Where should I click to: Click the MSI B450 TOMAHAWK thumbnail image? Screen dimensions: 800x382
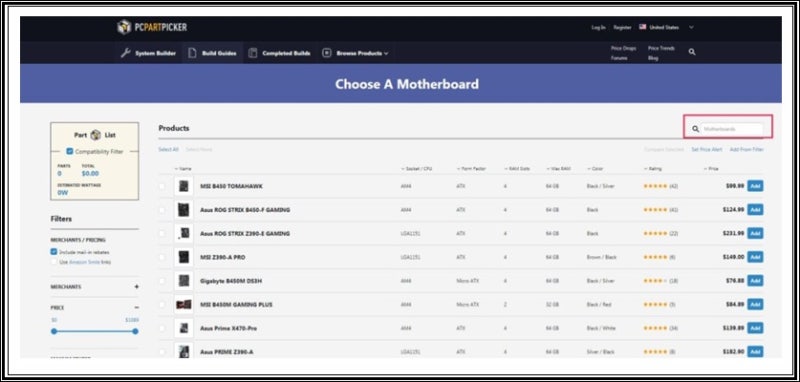tap(184, 186)
